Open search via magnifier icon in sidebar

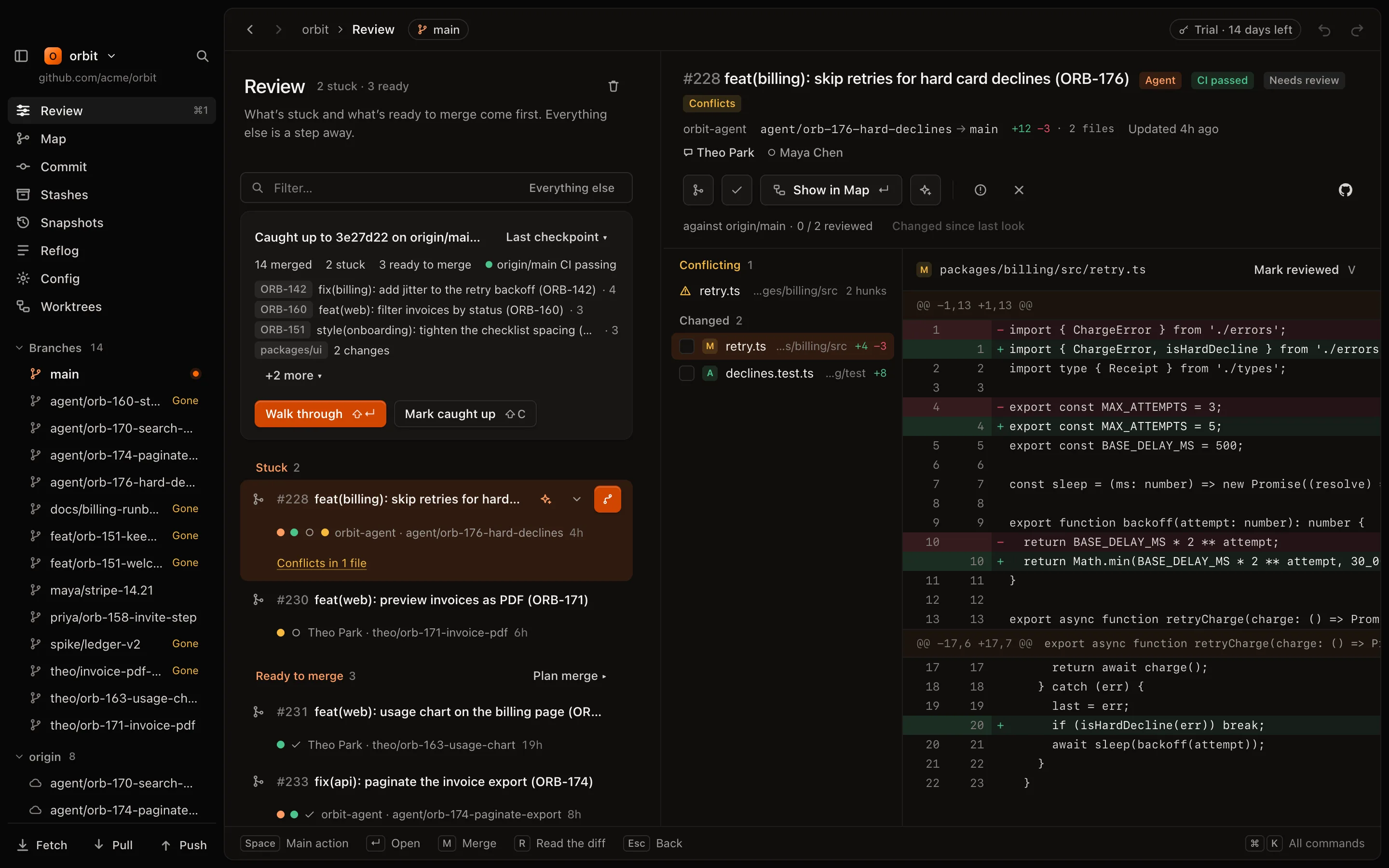coord(202,55)
